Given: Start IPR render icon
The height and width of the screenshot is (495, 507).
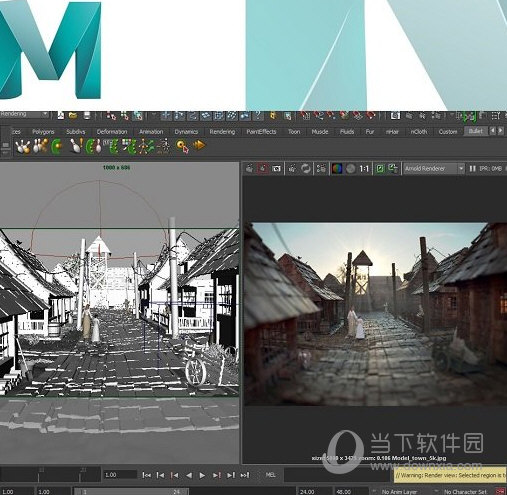Looking at the screenshot, I should pyautogui.click(x=292, y=169).
